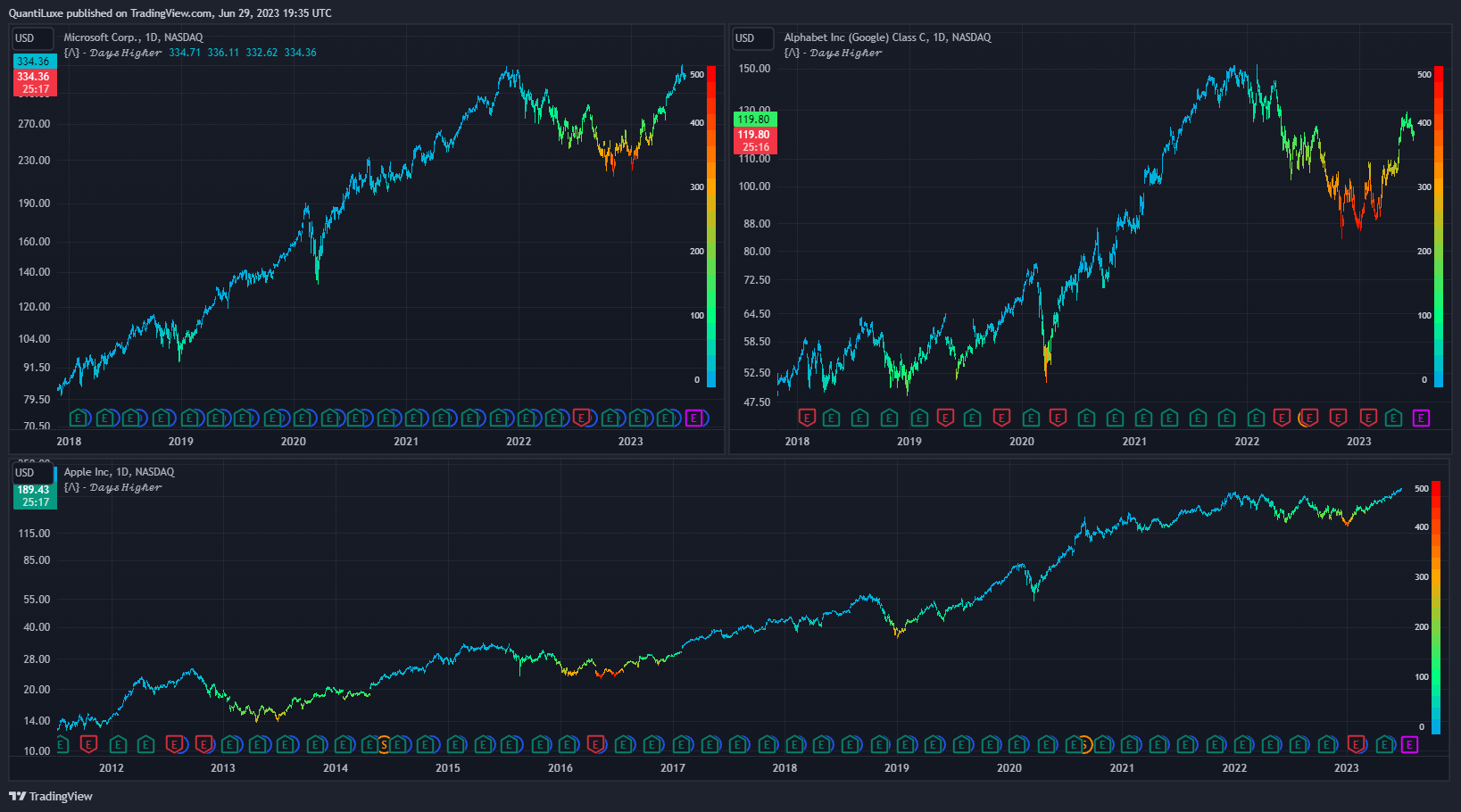1461x812 pixels.
Task: Click the purple upcoming earnings marker on Apple chart
Action: pyautogui.click(x=1409, y=744)
